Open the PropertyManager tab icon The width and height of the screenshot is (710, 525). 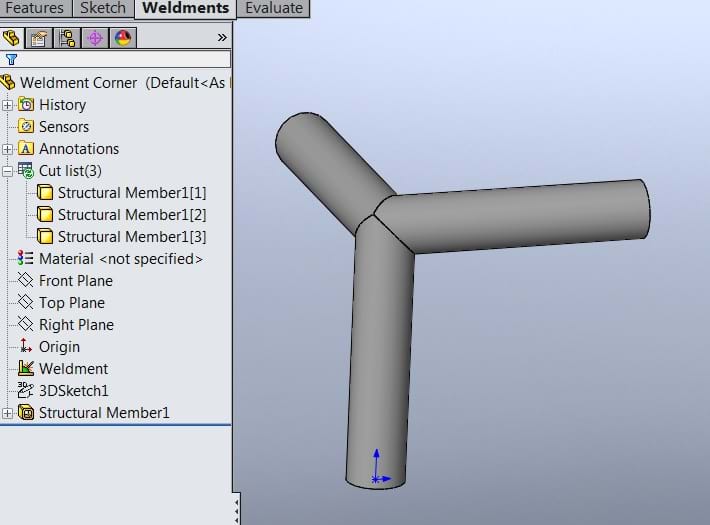(x=39, y=38)
